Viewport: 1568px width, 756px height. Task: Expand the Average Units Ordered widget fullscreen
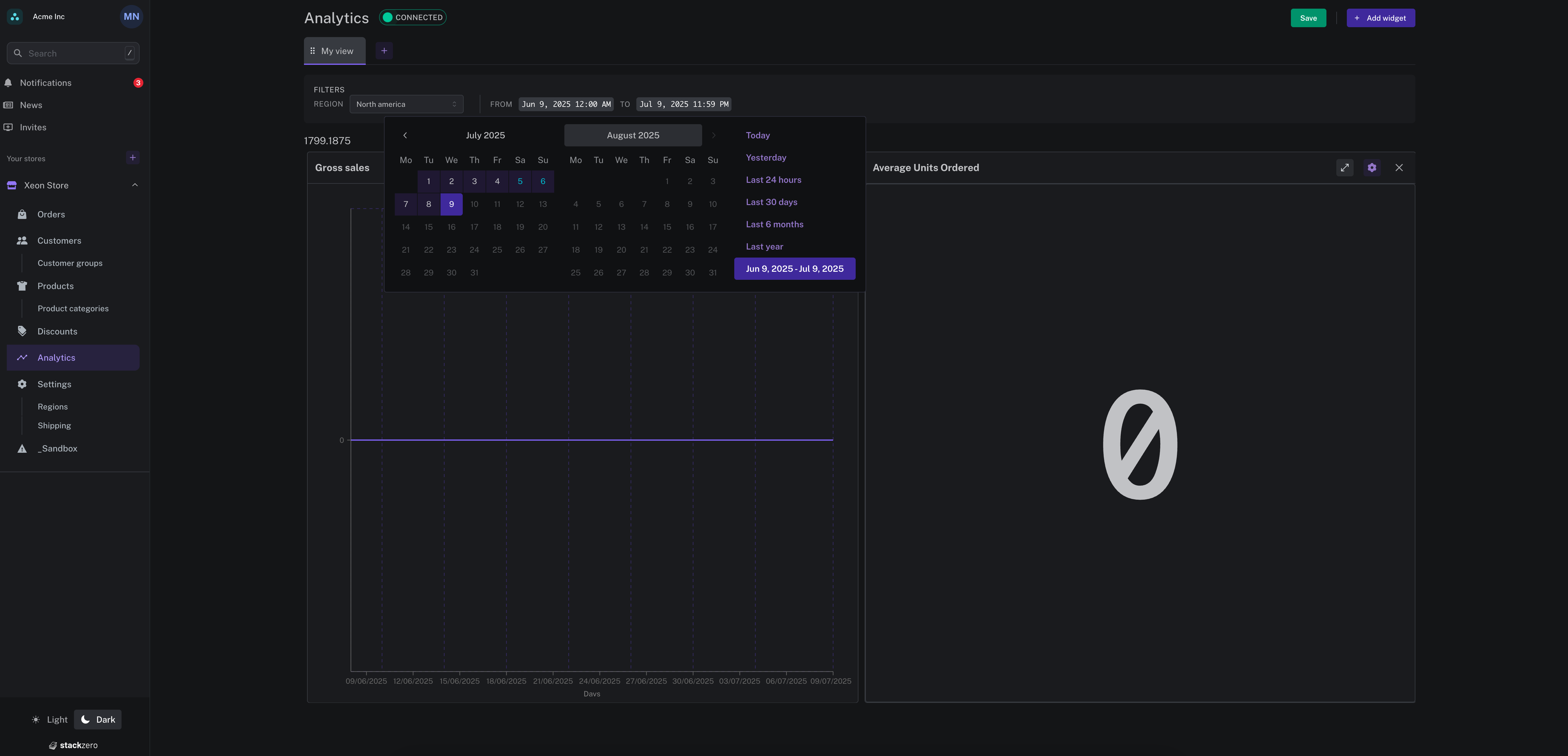click(x=1345, y=167)
